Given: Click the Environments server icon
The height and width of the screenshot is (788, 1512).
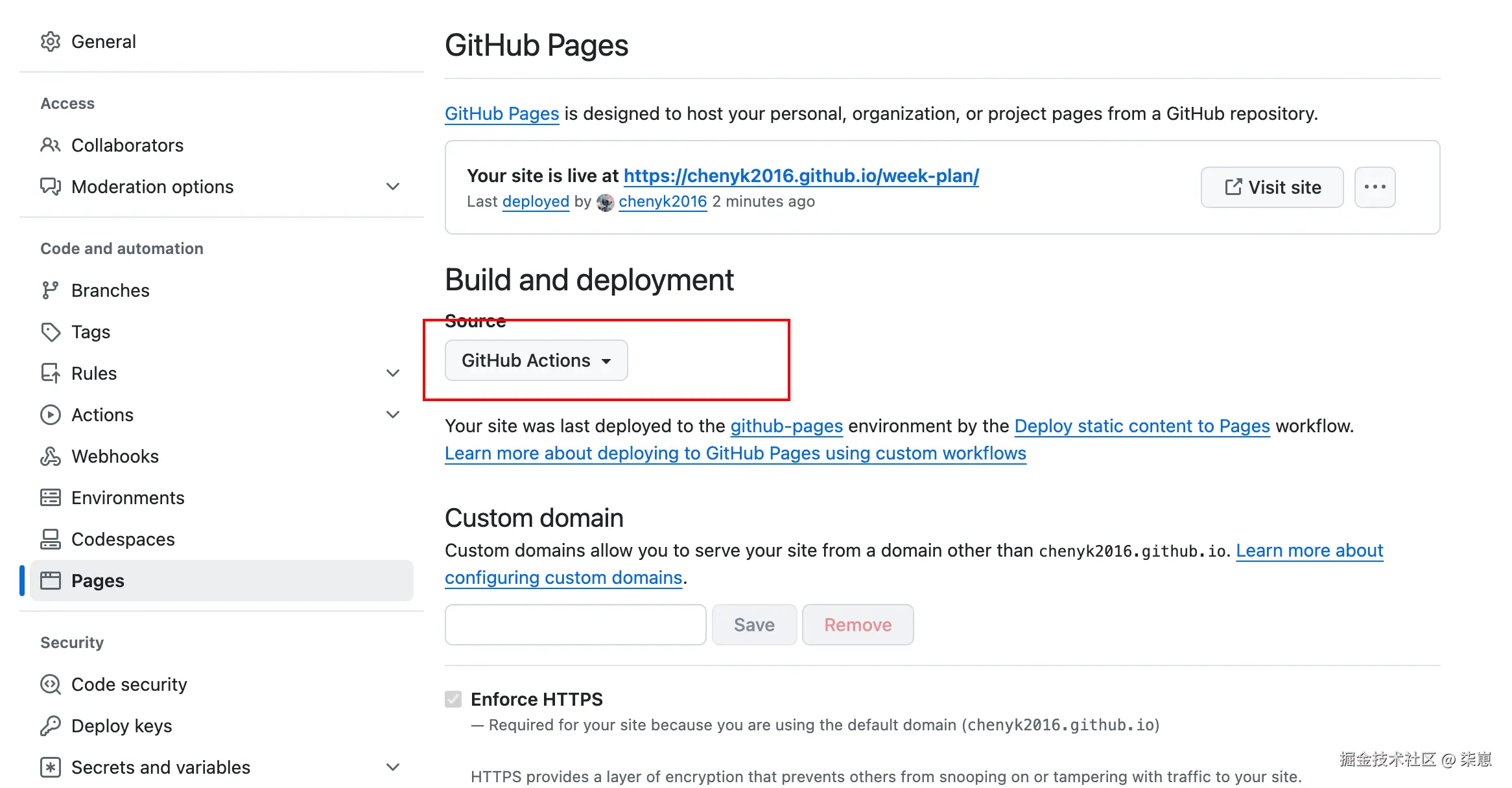Looking at the screenshot, I should [51, 498].
